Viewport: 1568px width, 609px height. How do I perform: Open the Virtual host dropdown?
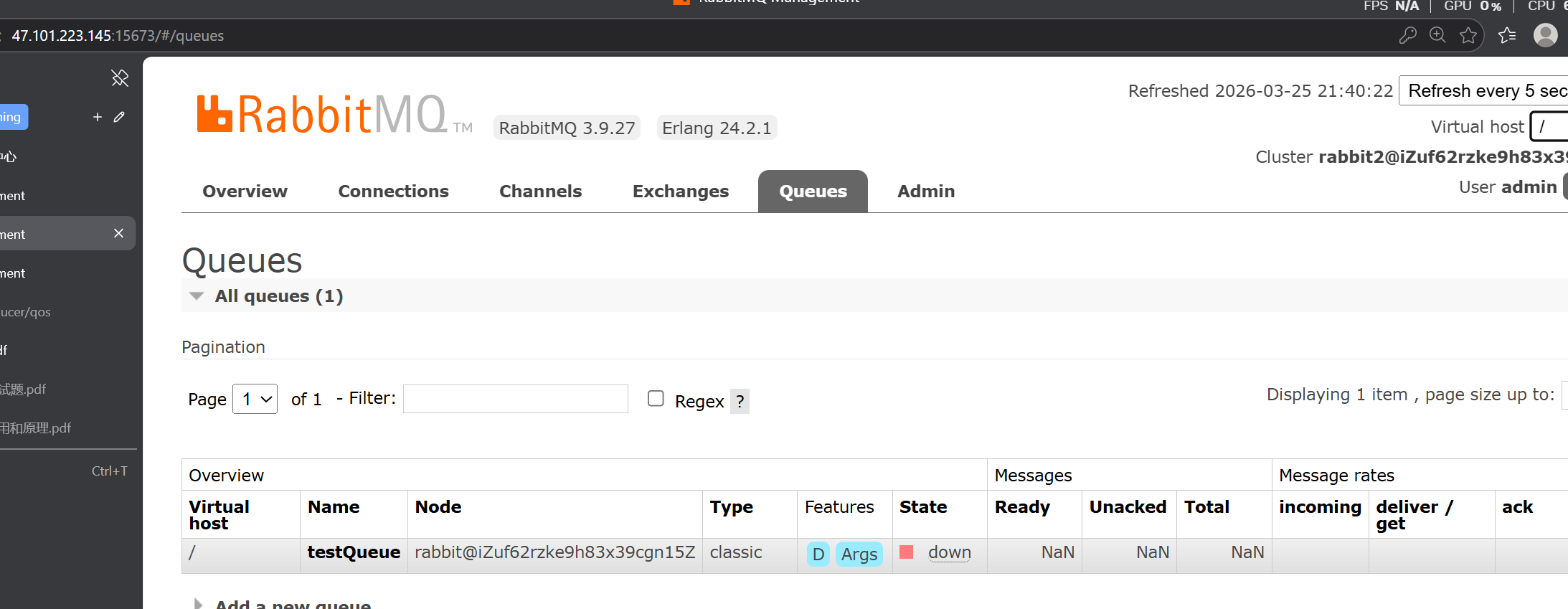(x=1549, y=127)
